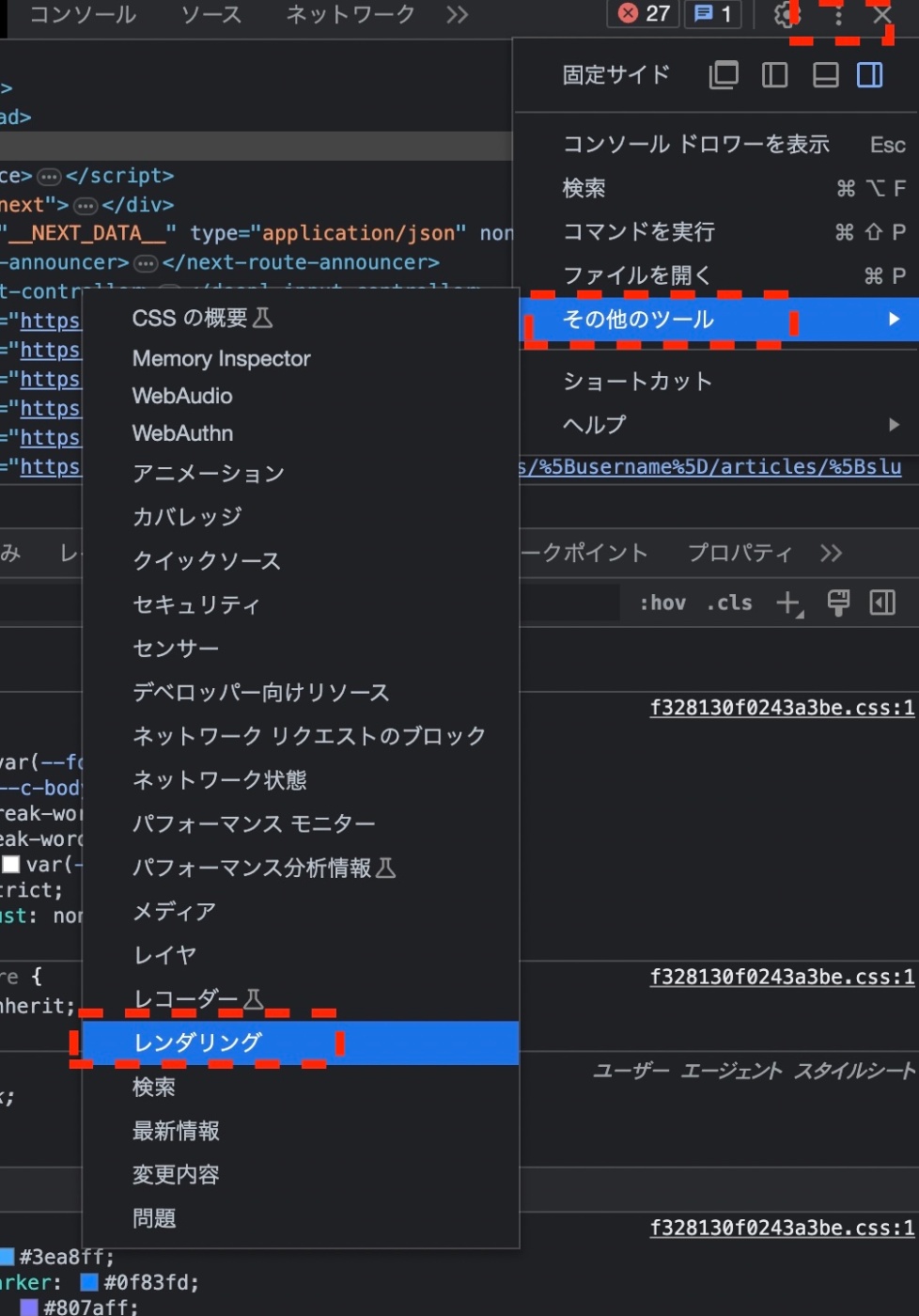Undock DevTools into separate window icon
This screenshot has width=919, height=1316.
tap(724, 74)
